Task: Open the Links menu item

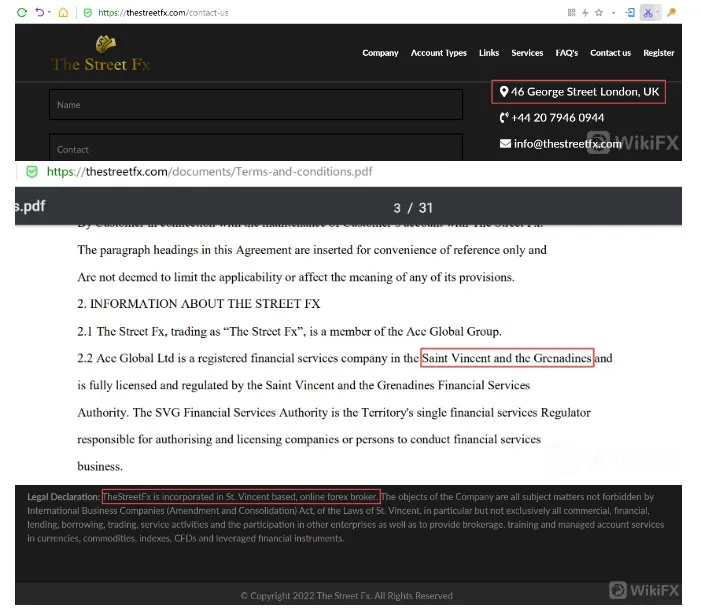Action: click(x=489, y=53)
